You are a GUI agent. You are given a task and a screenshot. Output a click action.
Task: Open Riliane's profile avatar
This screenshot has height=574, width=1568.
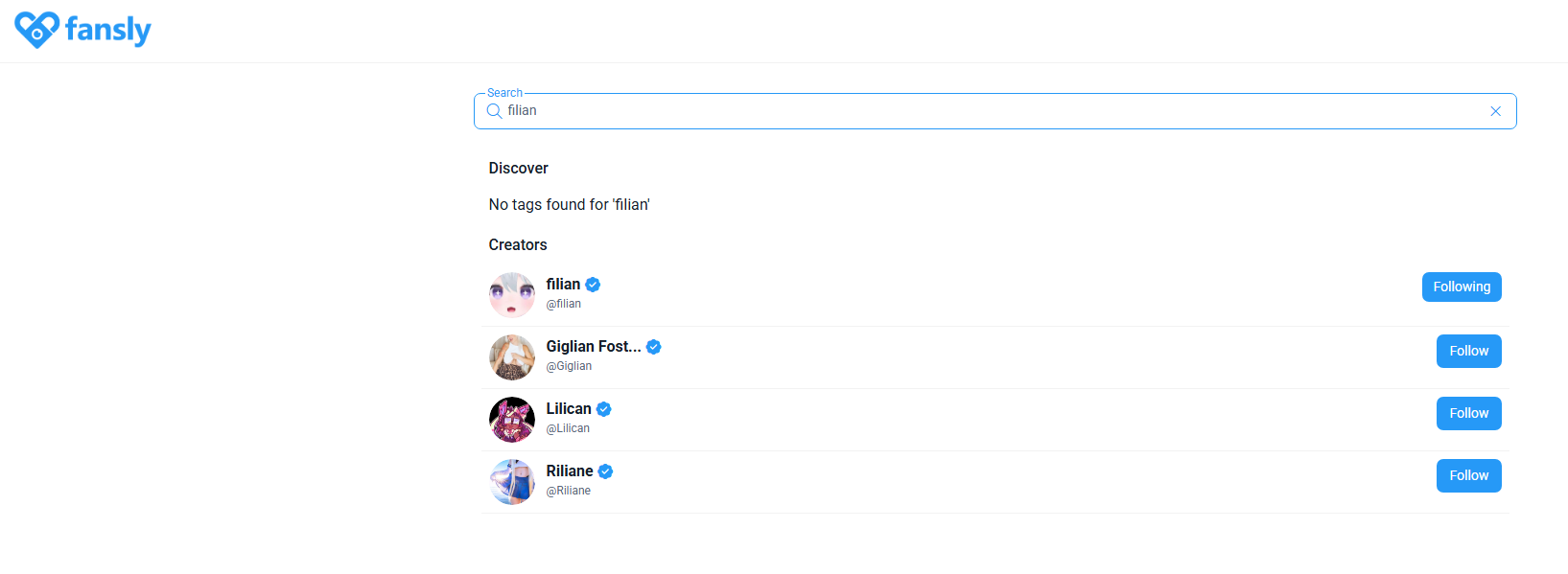pyautogui.click(x=512, y=482)
